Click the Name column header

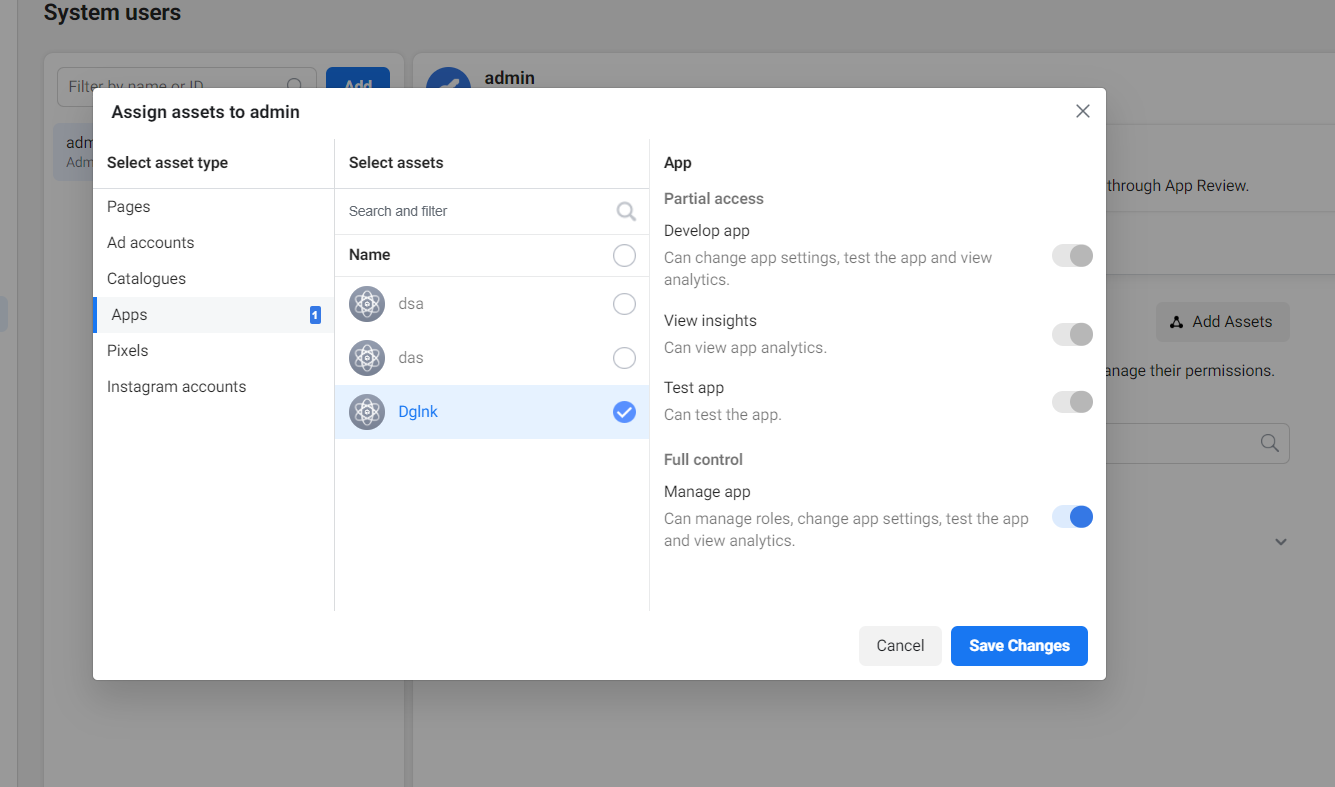370,255
